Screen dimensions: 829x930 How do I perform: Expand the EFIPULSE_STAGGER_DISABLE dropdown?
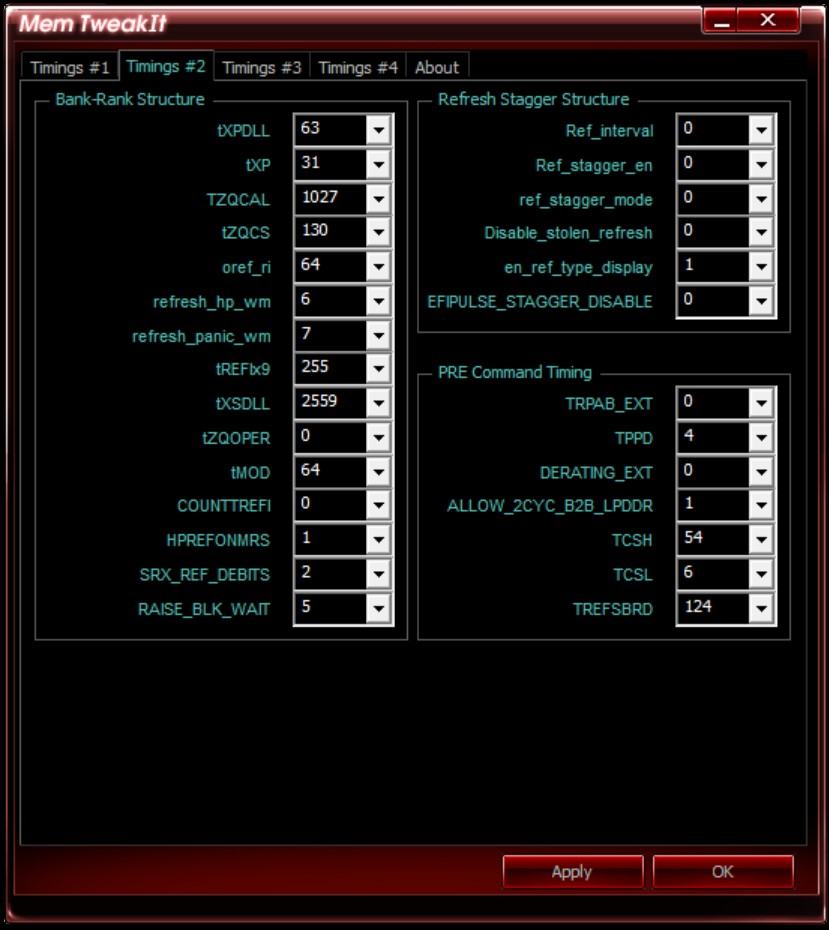click(761, 301)
